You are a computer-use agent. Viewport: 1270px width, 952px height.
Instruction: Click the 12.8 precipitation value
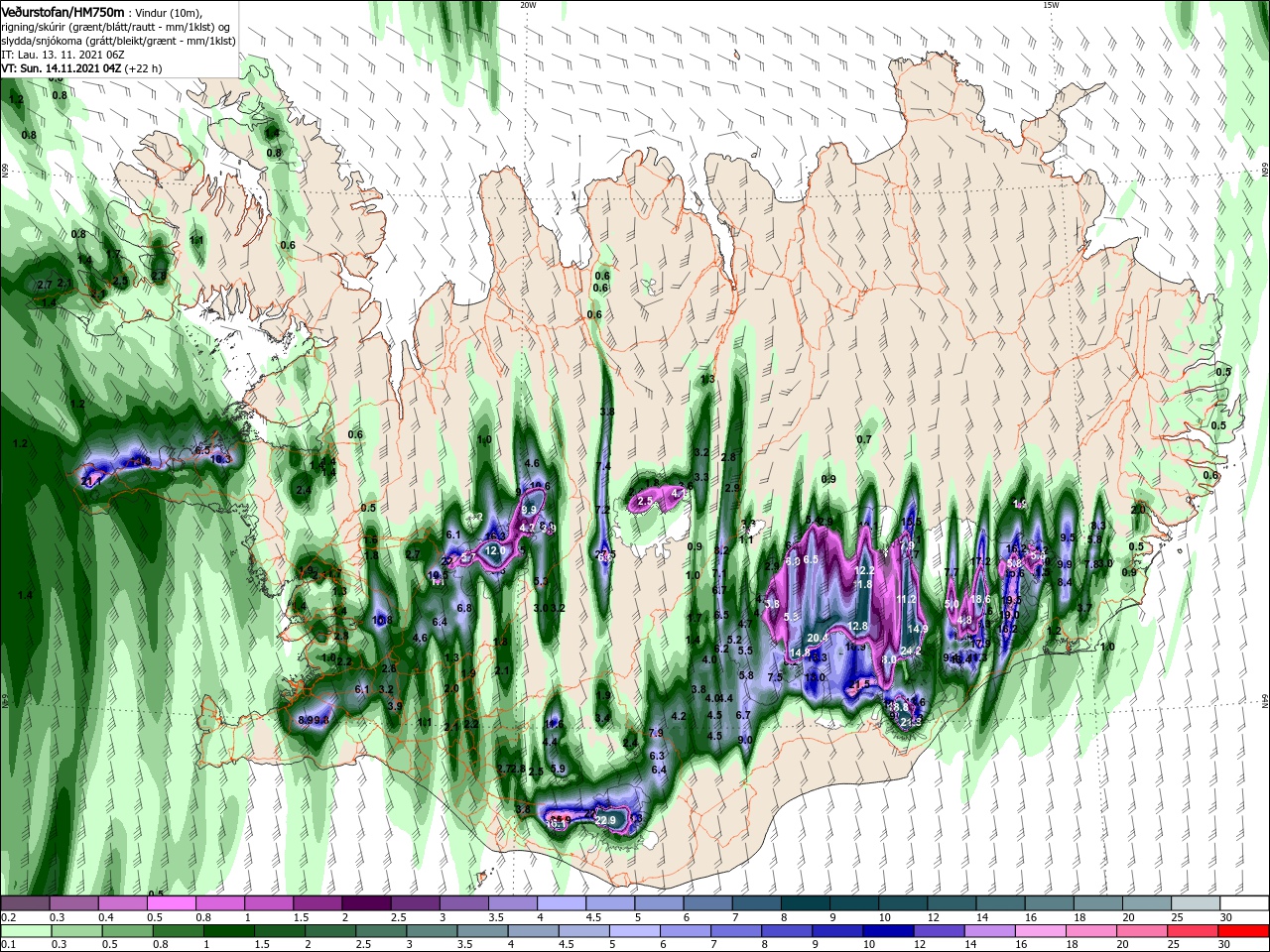(858, 627)
